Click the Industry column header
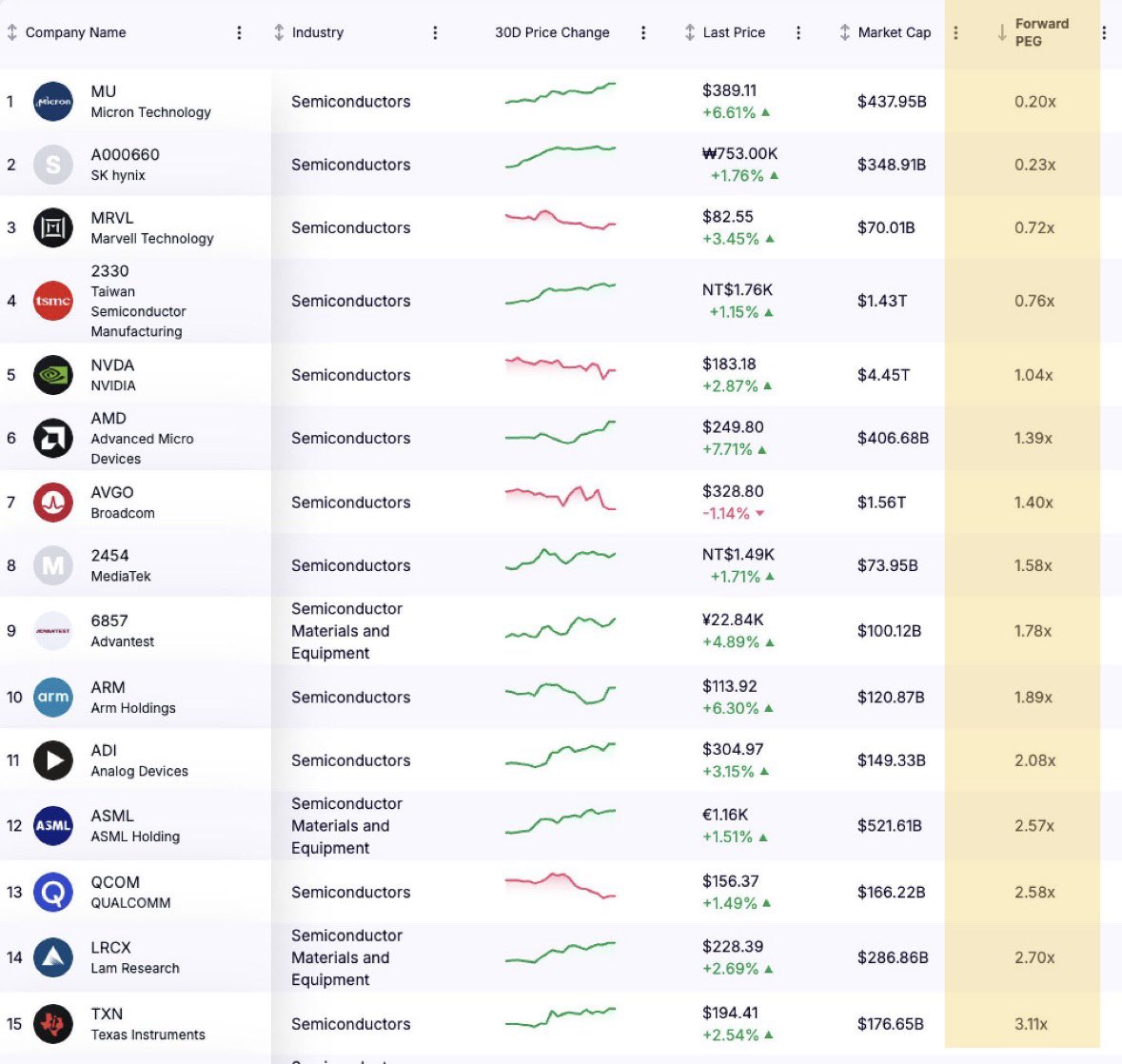The height and width of the screenshot is (1064, 1122). click(x=318, y=32)
